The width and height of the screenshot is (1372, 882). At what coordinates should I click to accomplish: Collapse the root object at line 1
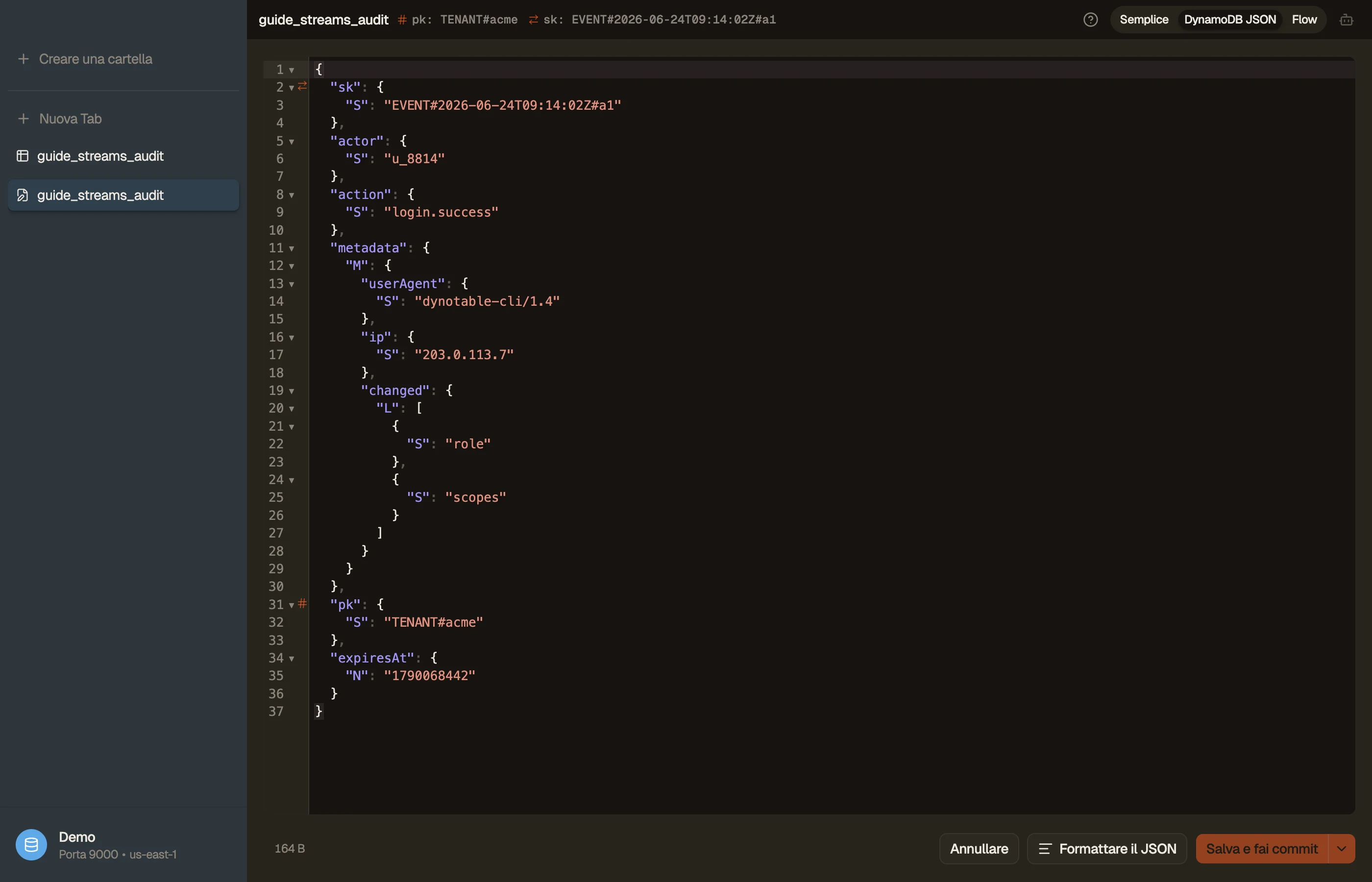tap(292, 70)
